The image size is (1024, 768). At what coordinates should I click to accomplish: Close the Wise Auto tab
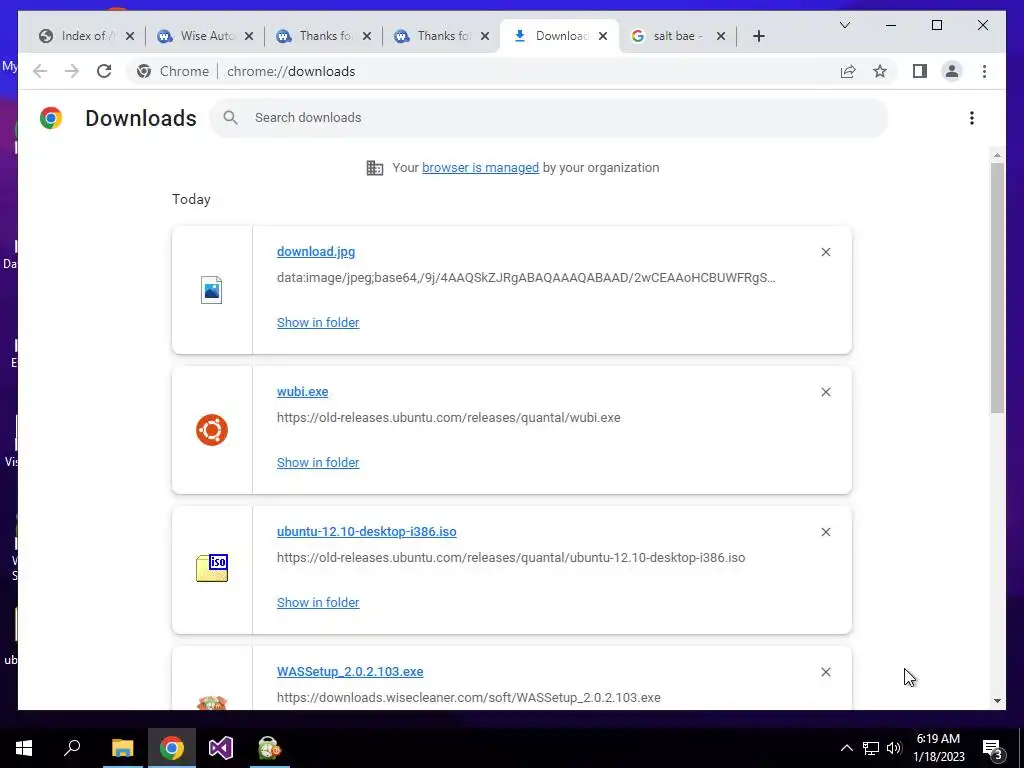[249, 36]
